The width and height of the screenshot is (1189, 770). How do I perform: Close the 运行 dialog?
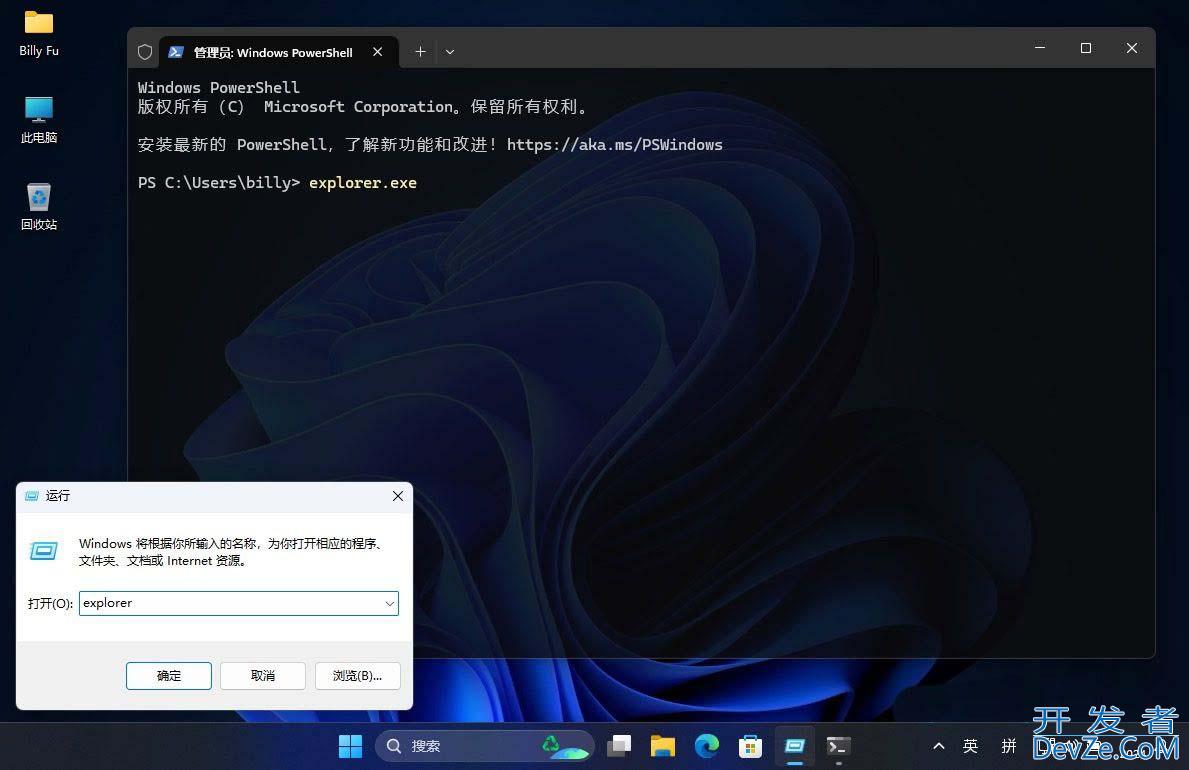(x=397, y=495)
